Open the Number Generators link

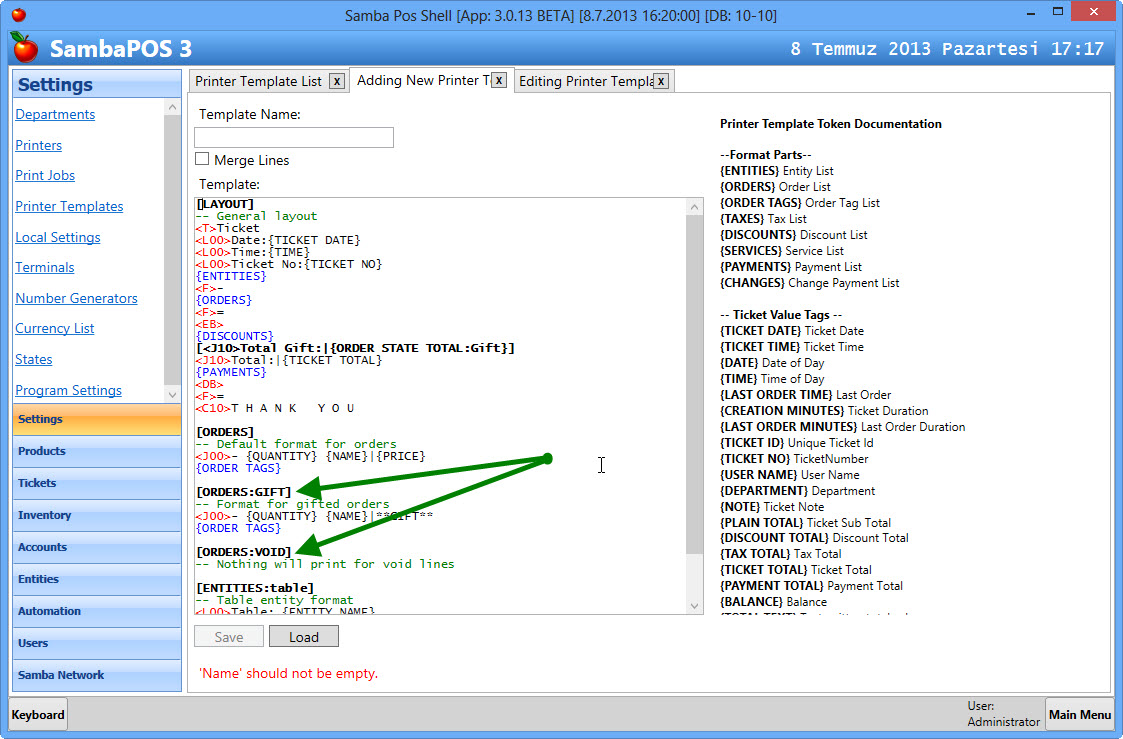click(76, 298)
